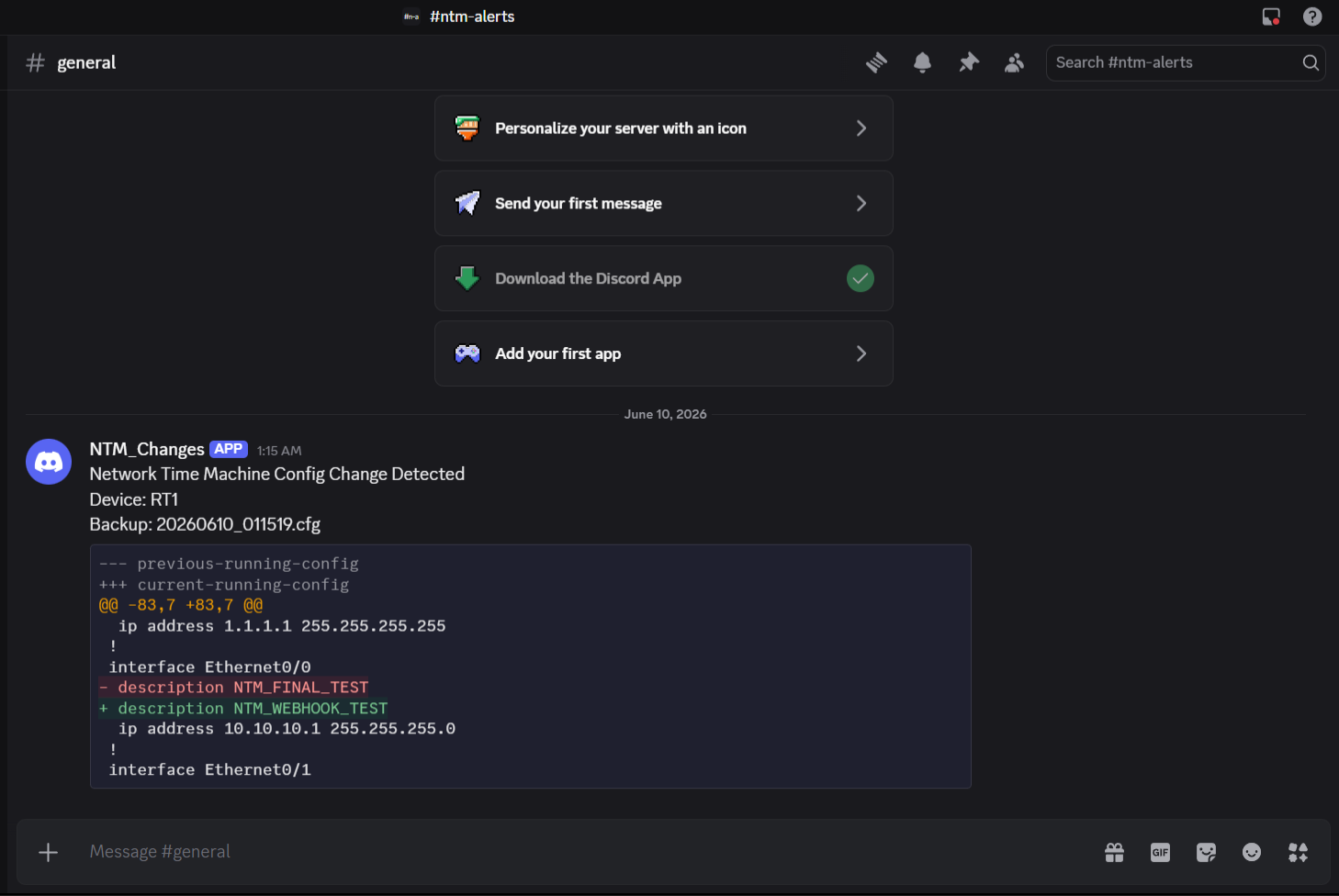Click 'Backup: 20260610_011519.cfg' line
The image size is (1339, 896).
point(205,524)
